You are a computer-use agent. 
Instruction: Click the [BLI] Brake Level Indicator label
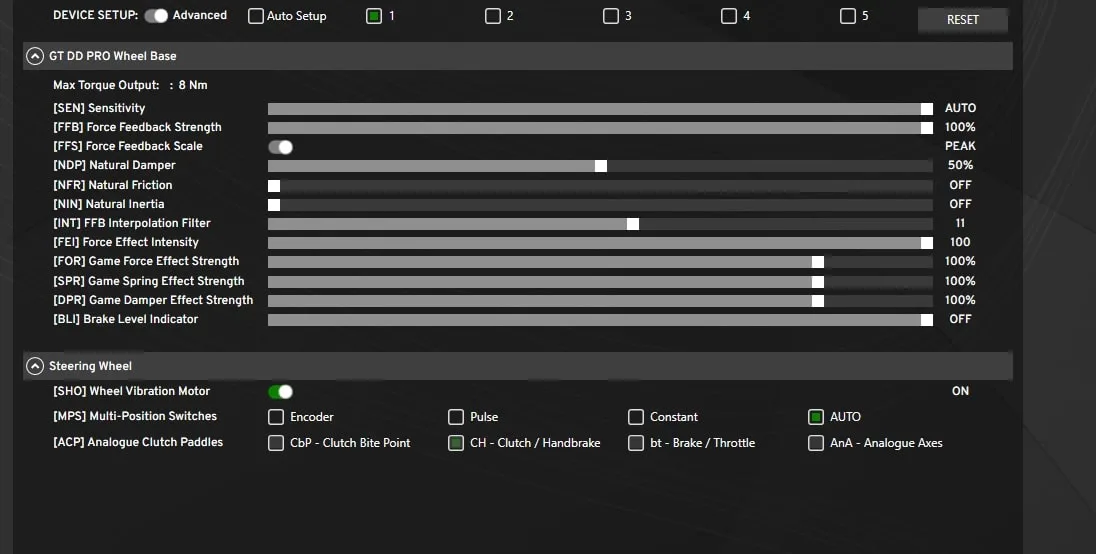126,319
